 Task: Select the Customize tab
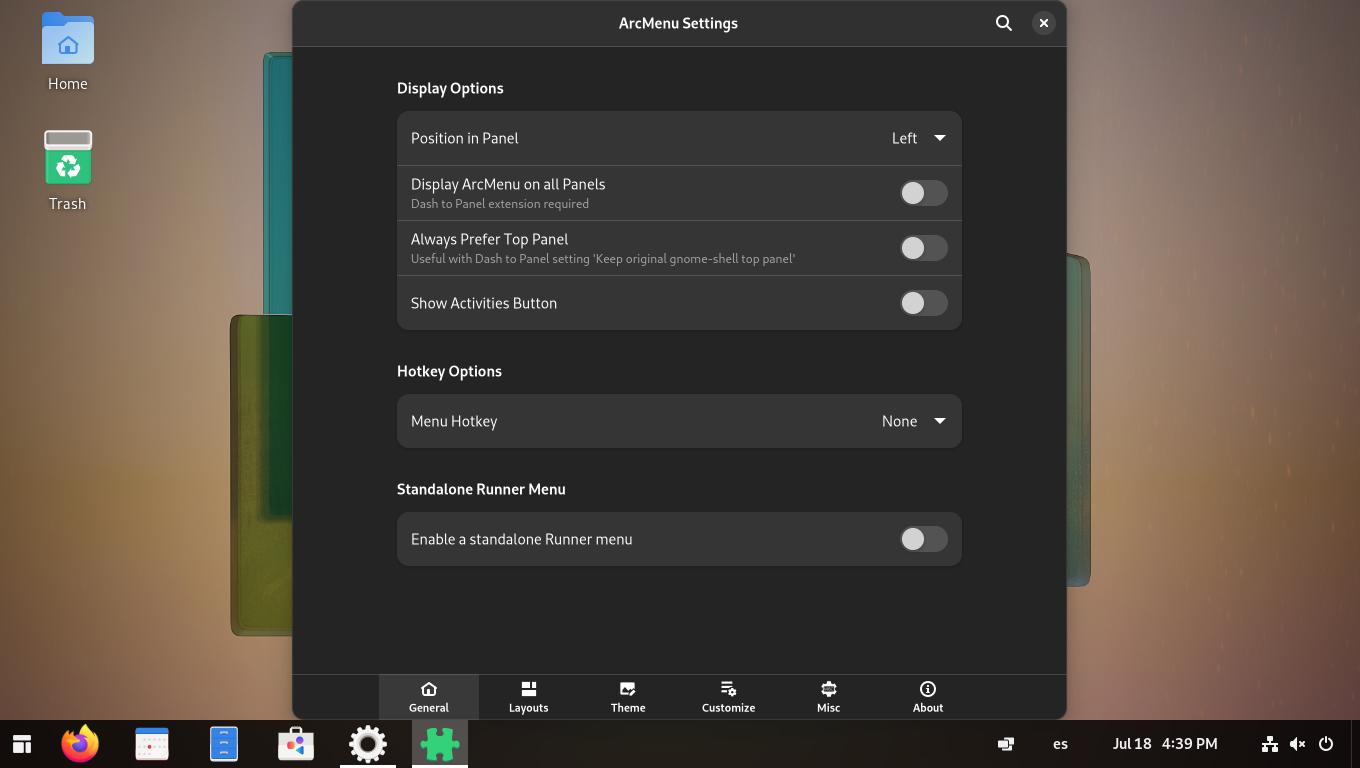[x=728, y=697]
